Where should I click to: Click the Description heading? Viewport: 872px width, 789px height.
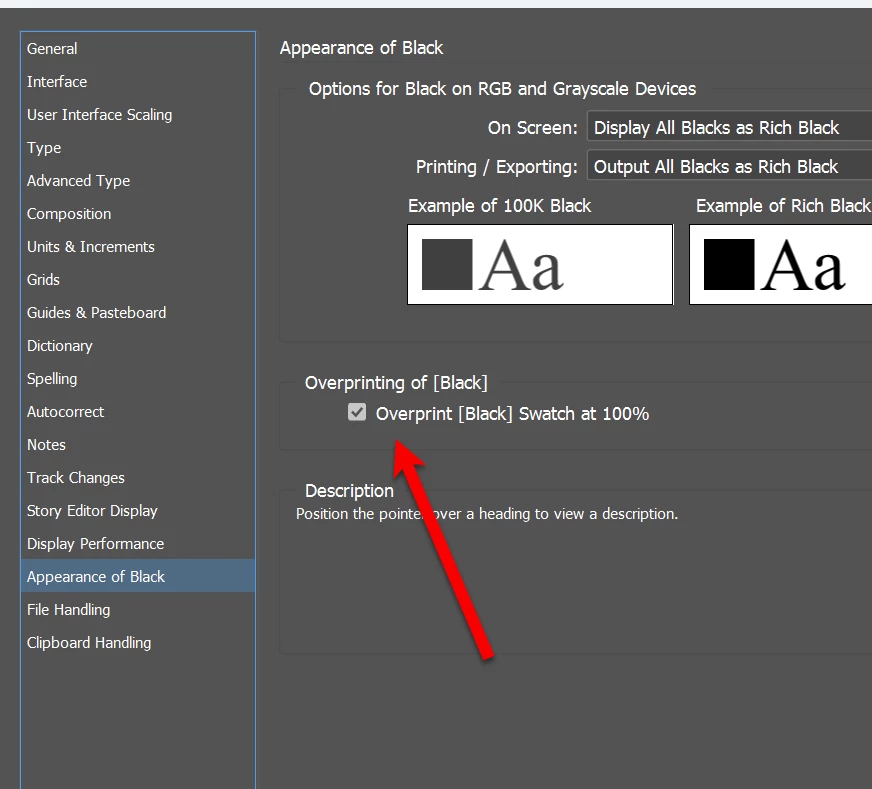pyautogui.click(x=349, y=491)
